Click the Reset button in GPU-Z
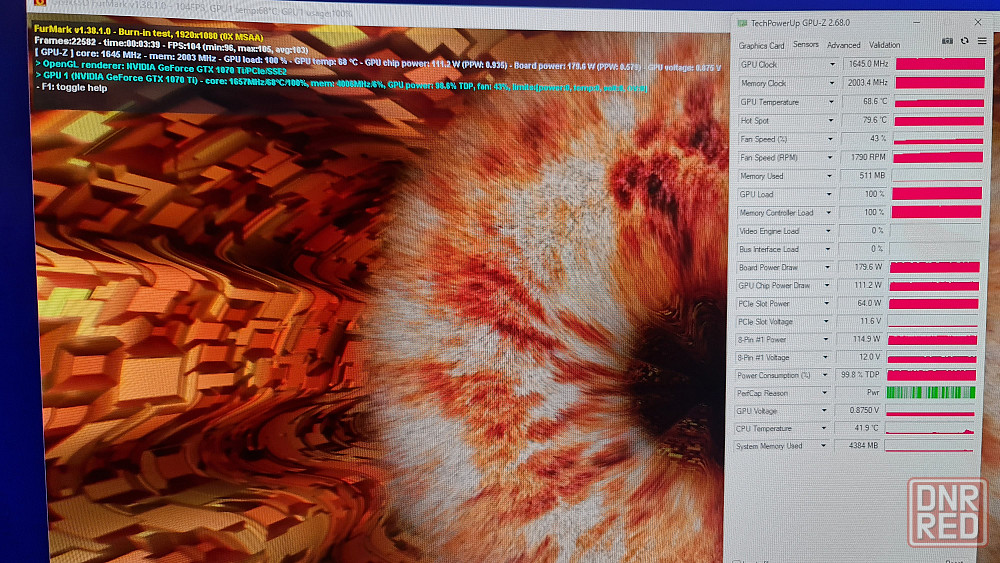 coord(955,561)
